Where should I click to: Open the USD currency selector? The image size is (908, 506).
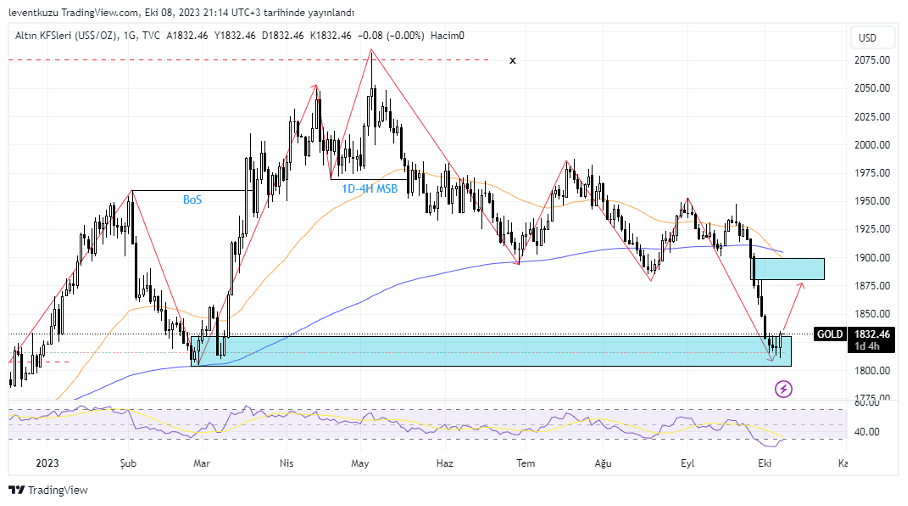click(867, 38)
